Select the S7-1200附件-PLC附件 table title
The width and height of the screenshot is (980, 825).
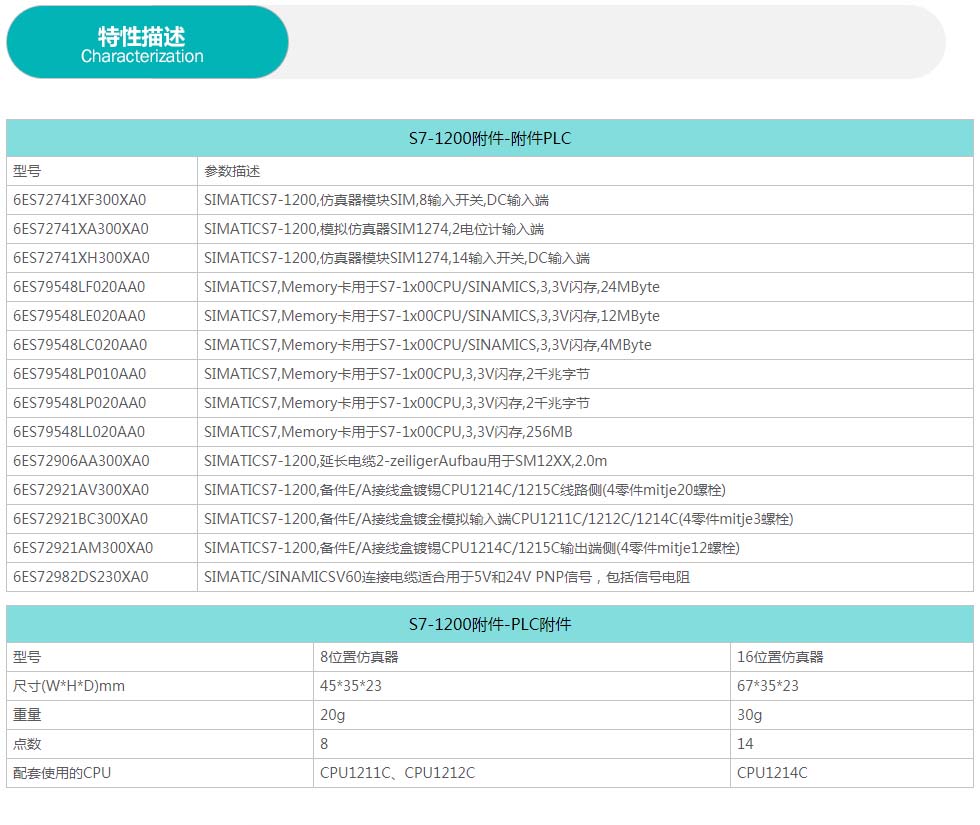click(x=490, y=624)
